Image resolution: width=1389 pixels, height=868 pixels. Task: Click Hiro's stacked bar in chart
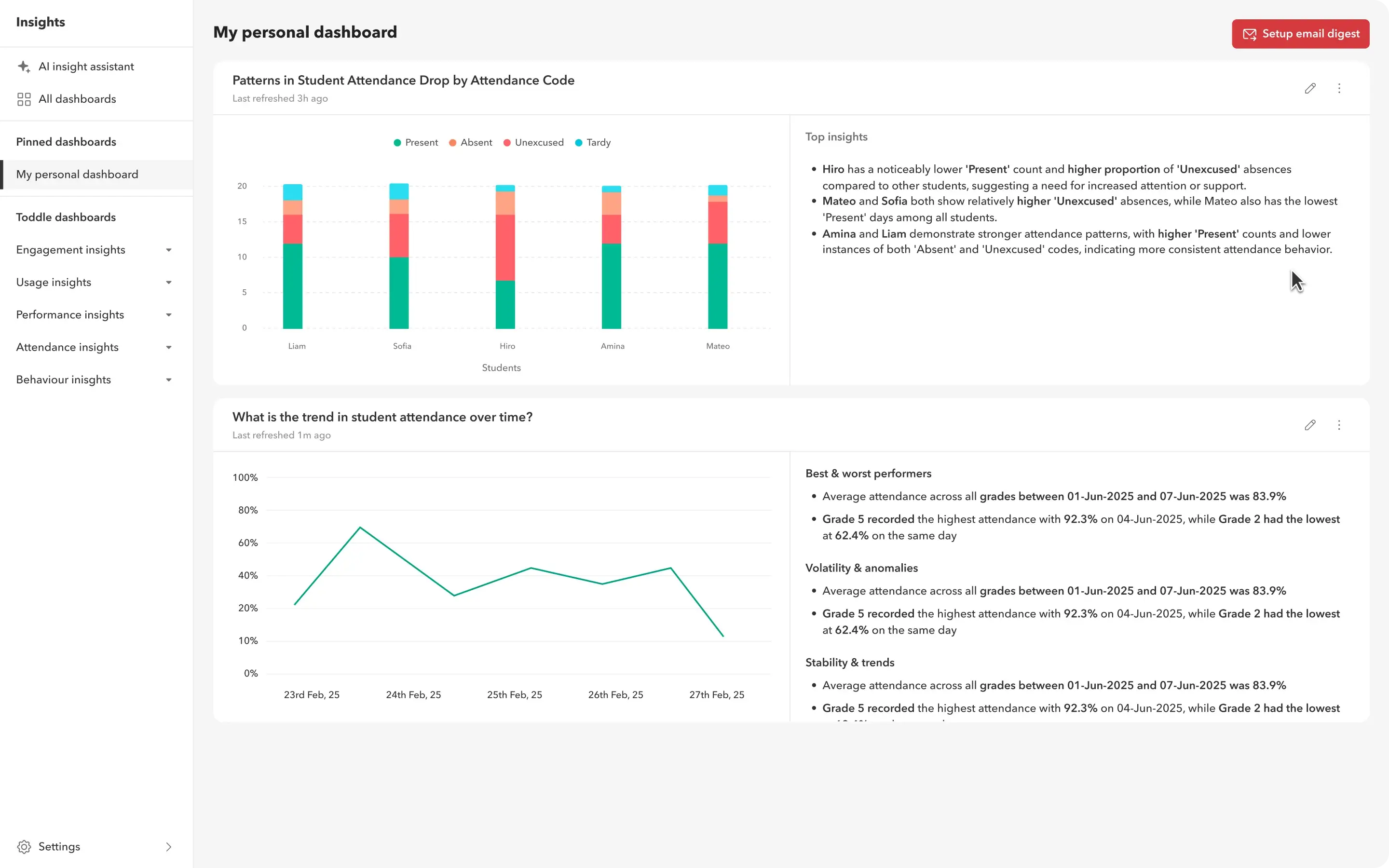coord(505,257)
